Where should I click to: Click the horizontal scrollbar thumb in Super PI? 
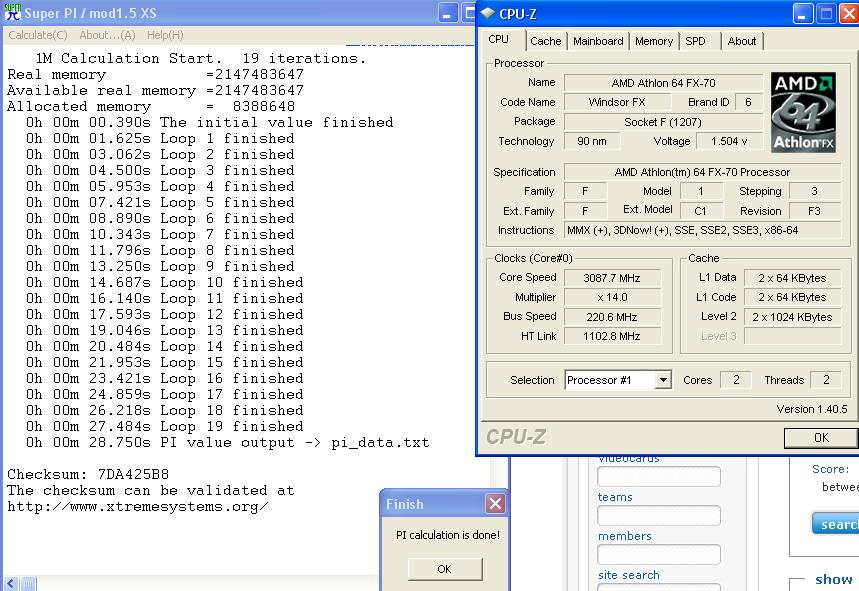coord(28,584)
